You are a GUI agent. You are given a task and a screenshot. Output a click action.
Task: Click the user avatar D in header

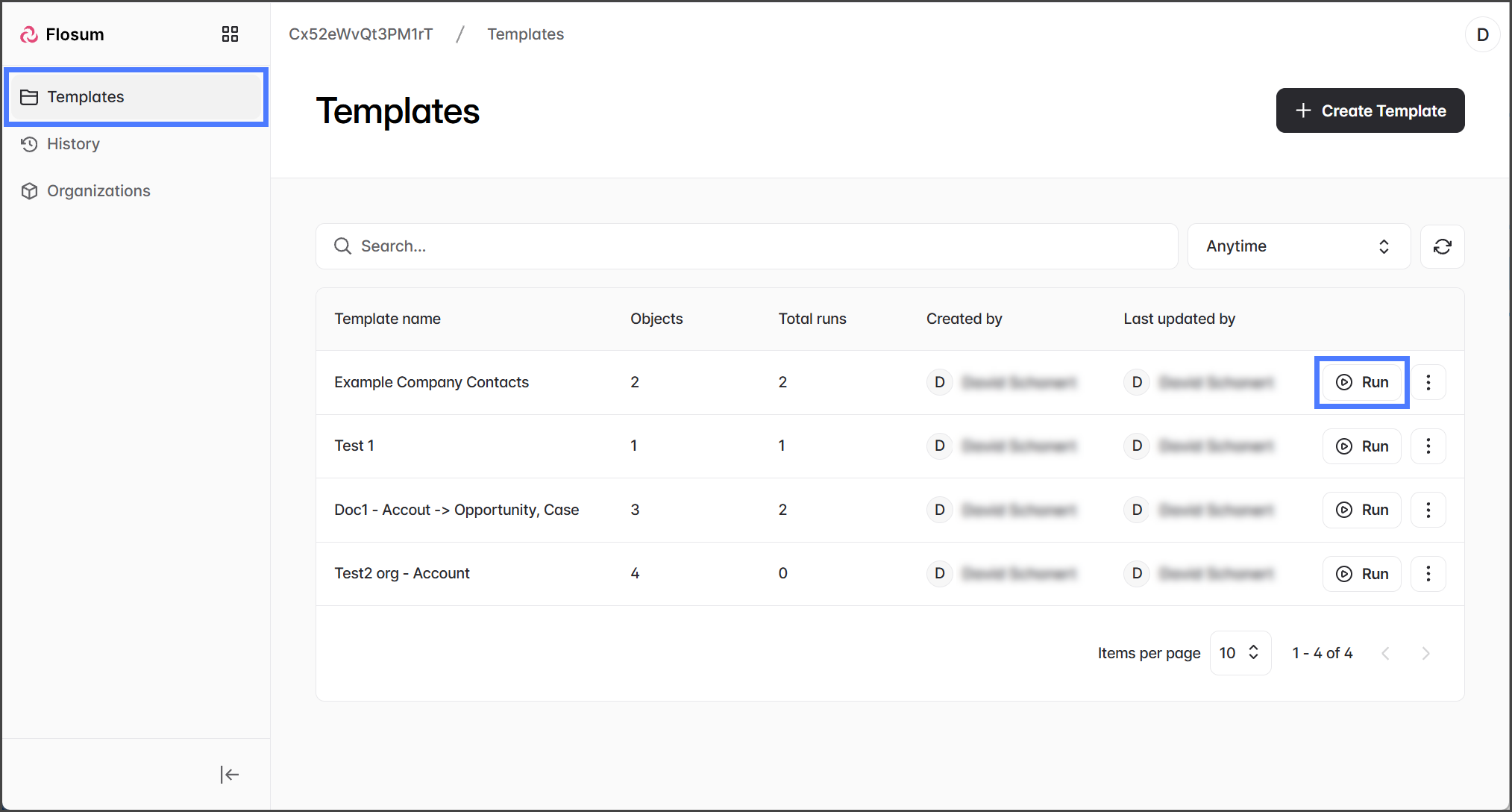coord(1482,34)
